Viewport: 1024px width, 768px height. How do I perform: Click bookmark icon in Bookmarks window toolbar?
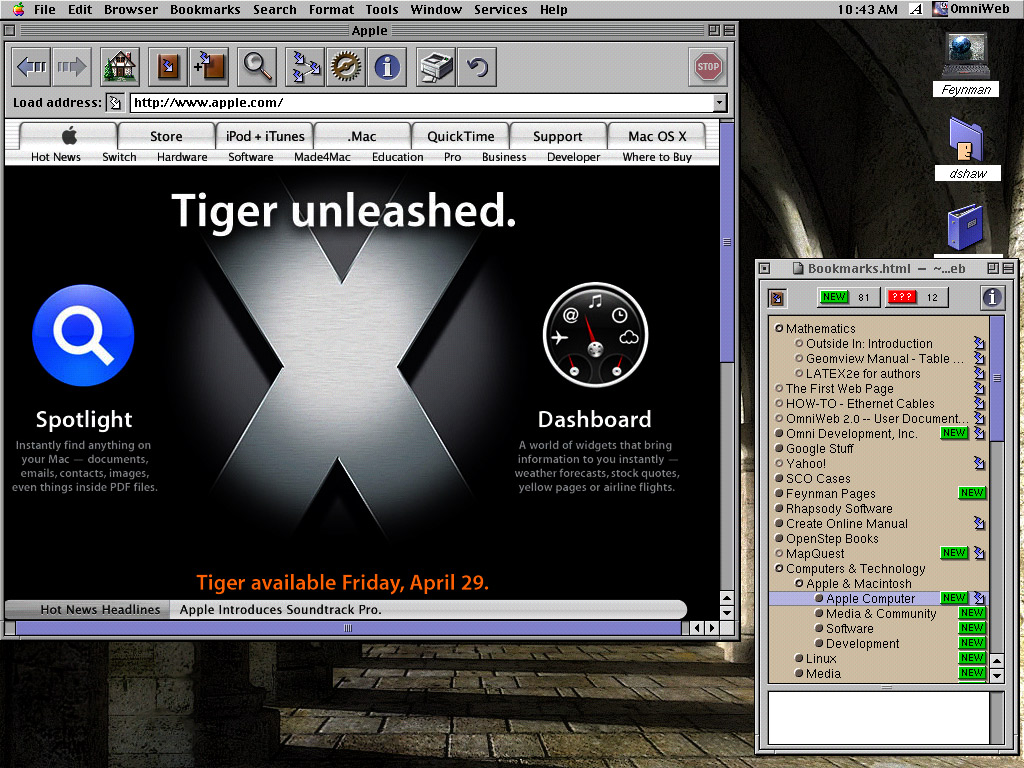tap(776, 298)
